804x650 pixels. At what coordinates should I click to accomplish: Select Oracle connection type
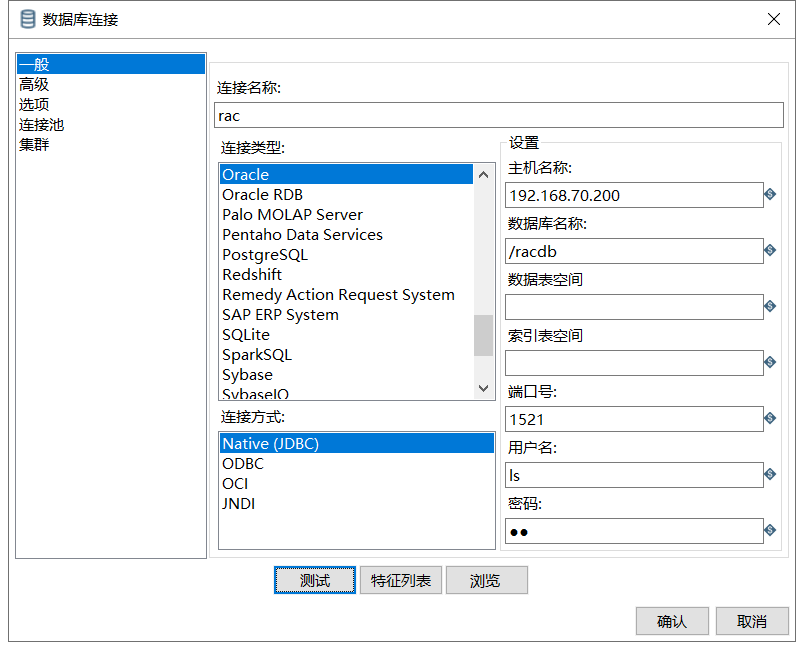pos(347,174)
